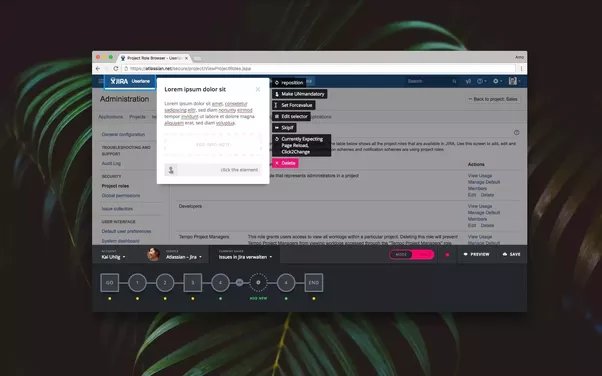Click the PREVIEW button
Viewport: 602px width, 376px height.
476,254
